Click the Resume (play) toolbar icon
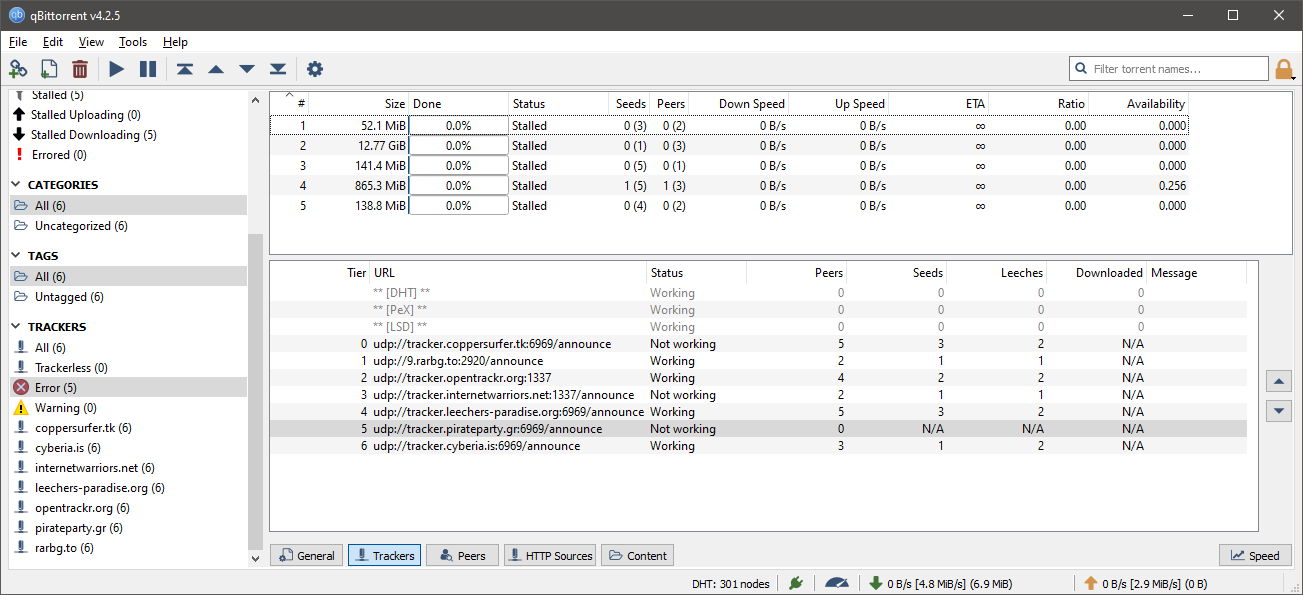Screen dimensions: 1303x595 point(117,69)
